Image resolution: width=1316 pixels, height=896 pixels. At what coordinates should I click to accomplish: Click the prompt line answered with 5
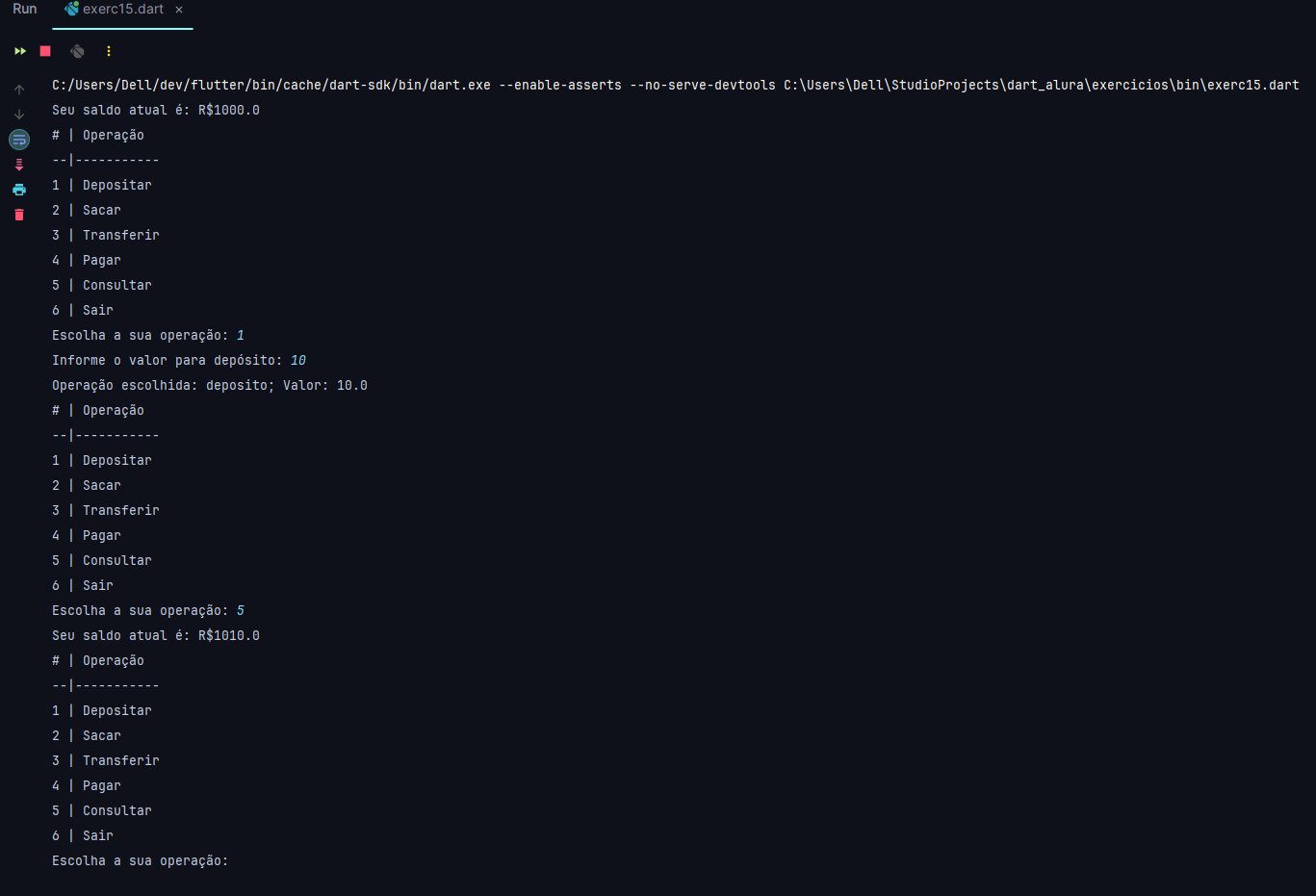tap(148, 610)
